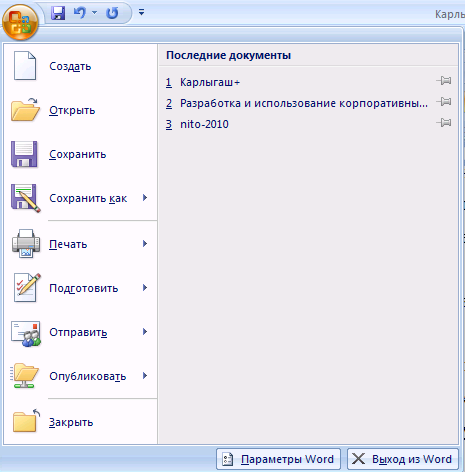This screenshot has width=465, height=472.
Task: Redo the last action
Action: pyautogui.click(x=112, y=13)
